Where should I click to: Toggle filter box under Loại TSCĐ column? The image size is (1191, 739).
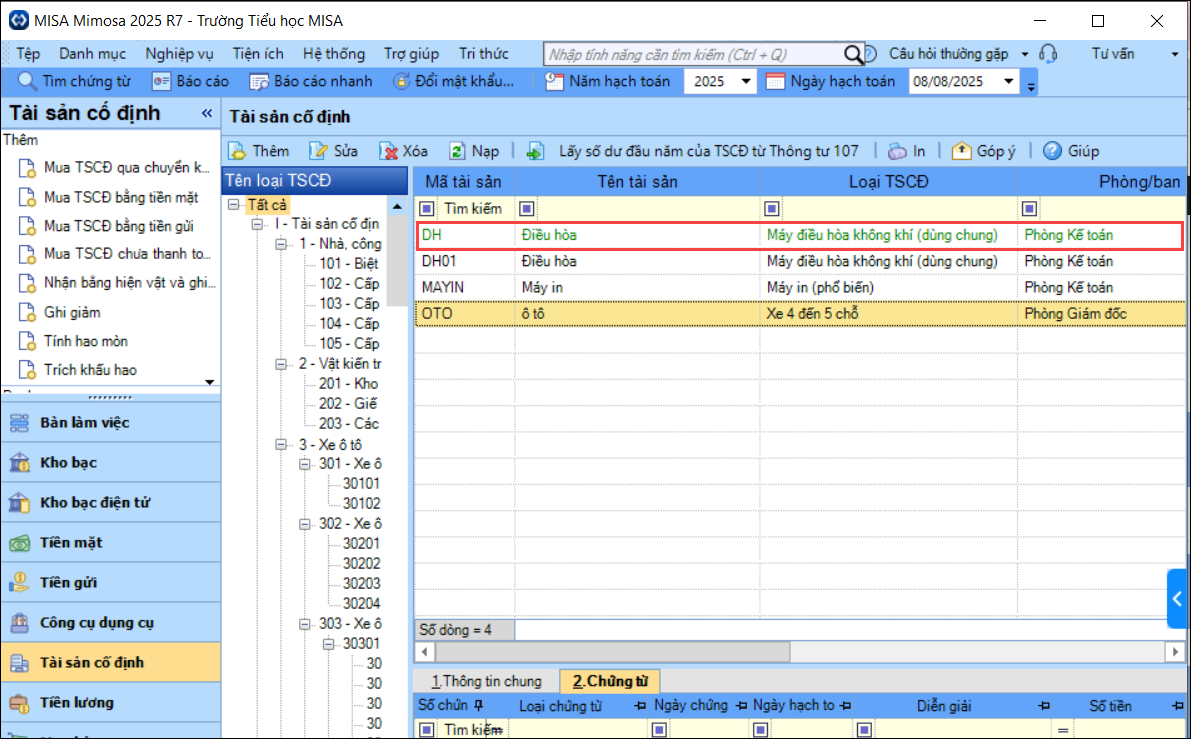tap(772, 208)
